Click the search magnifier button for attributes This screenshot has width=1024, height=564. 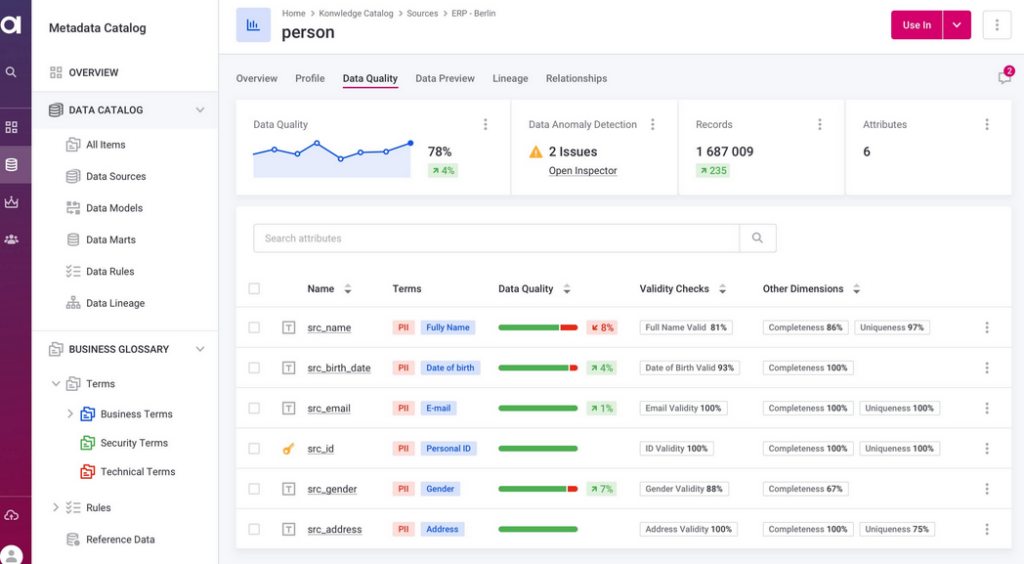(758, 238)
